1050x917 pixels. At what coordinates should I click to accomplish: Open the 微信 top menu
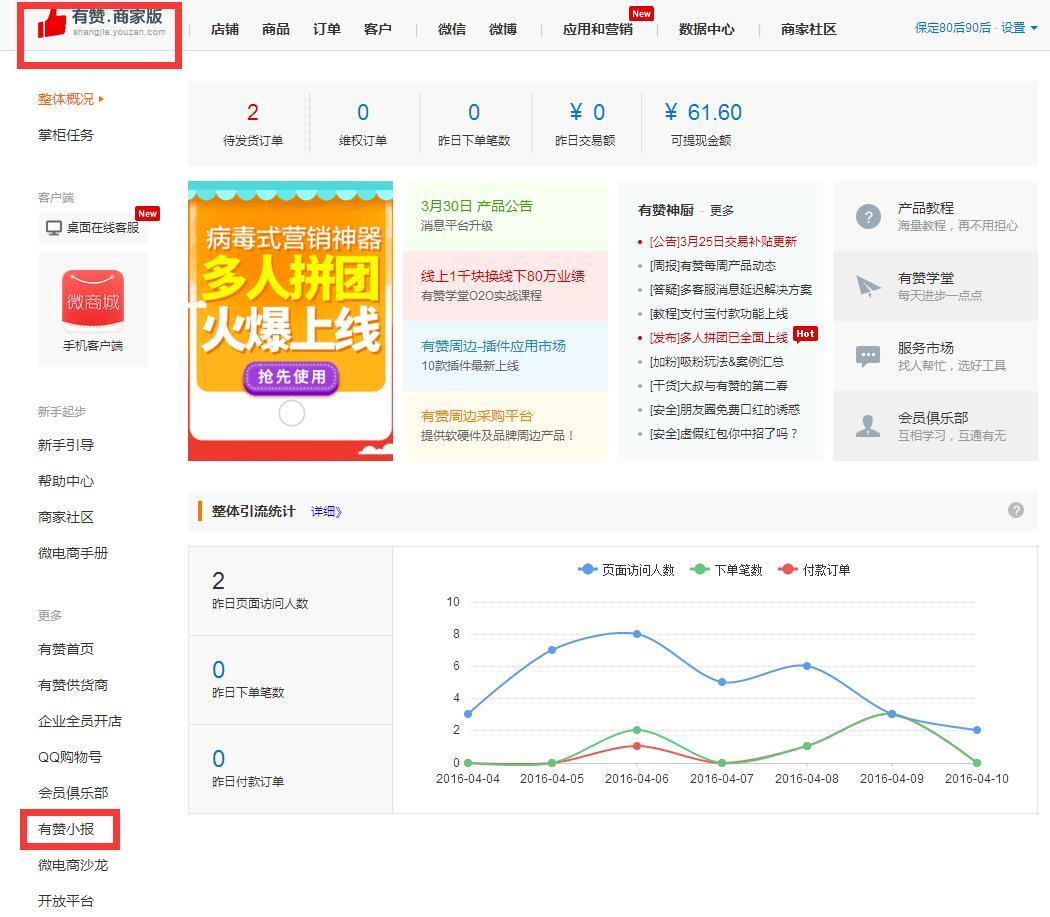pyautogui.click(x=452, y=29)
